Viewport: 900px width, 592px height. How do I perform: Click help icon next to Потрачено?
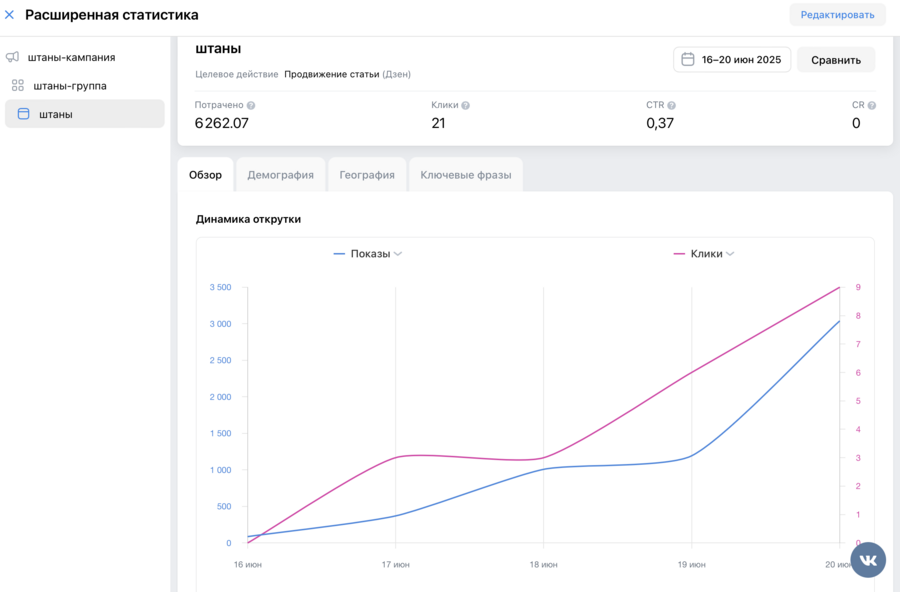(x=251, y=105)
